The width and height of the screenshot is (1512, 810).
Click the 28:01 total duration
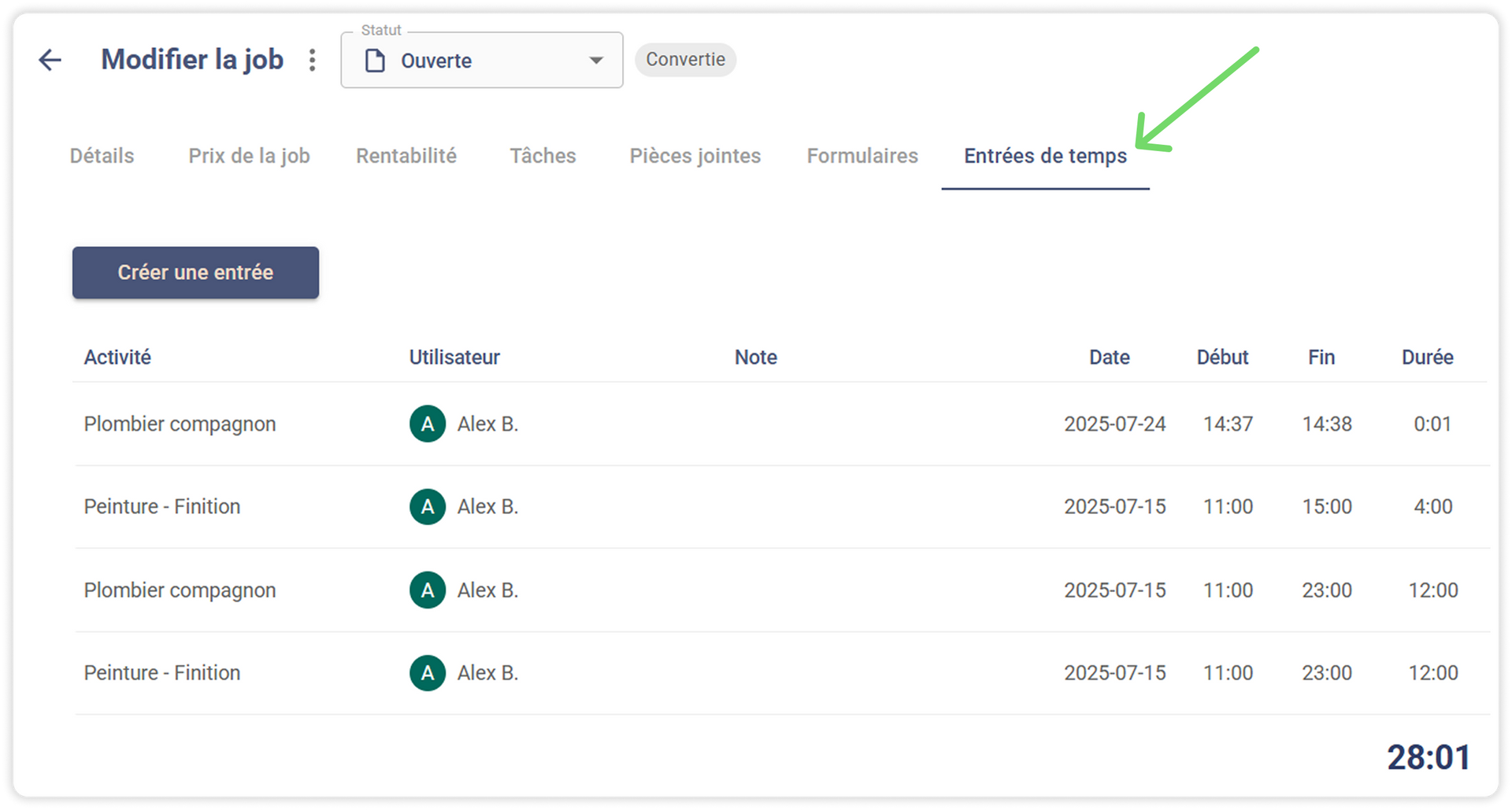(x=1429, y=758)
